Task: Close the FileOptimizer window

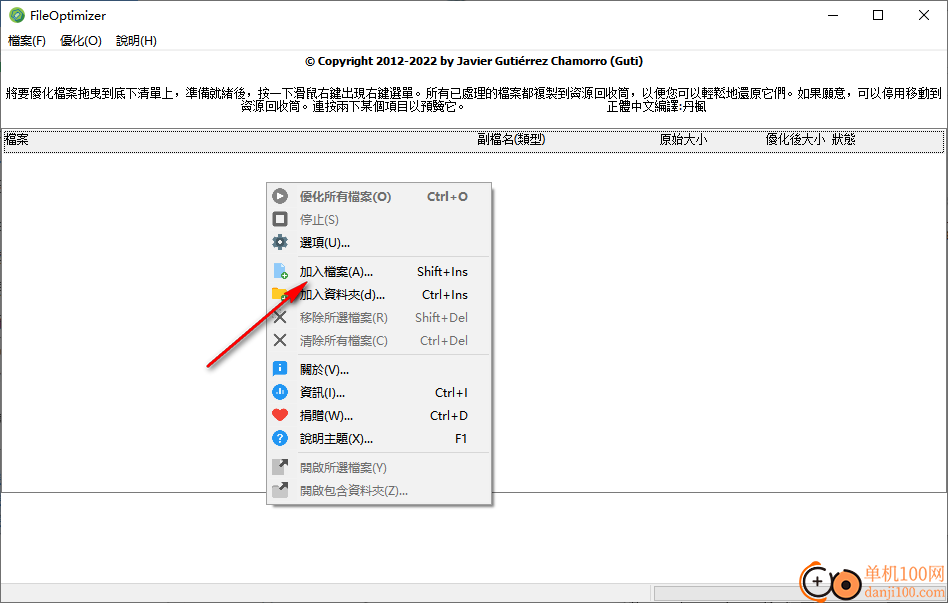Action: (924, 15)
